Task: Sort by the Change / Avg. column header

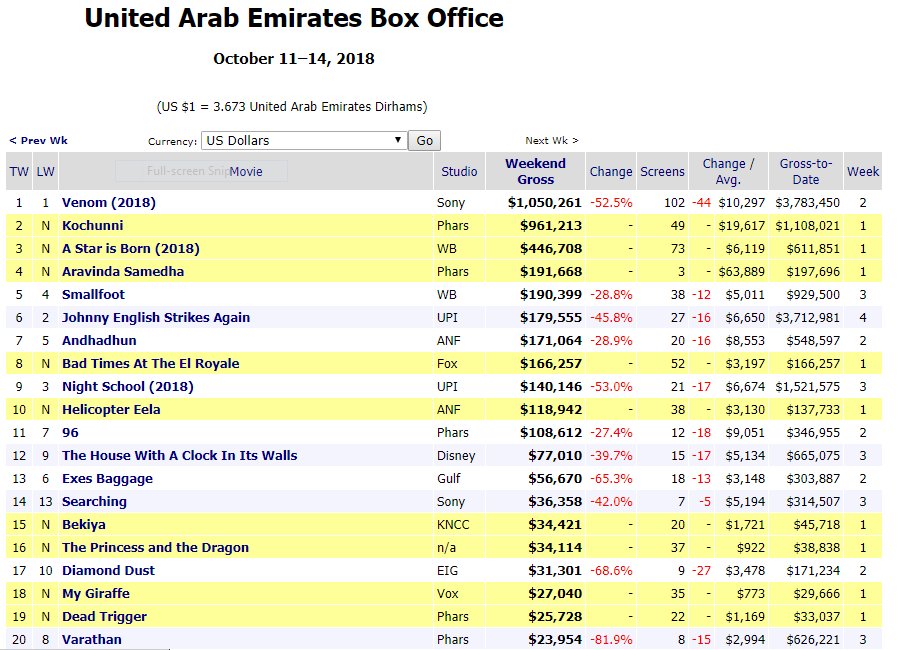Action: coord(728,171)
